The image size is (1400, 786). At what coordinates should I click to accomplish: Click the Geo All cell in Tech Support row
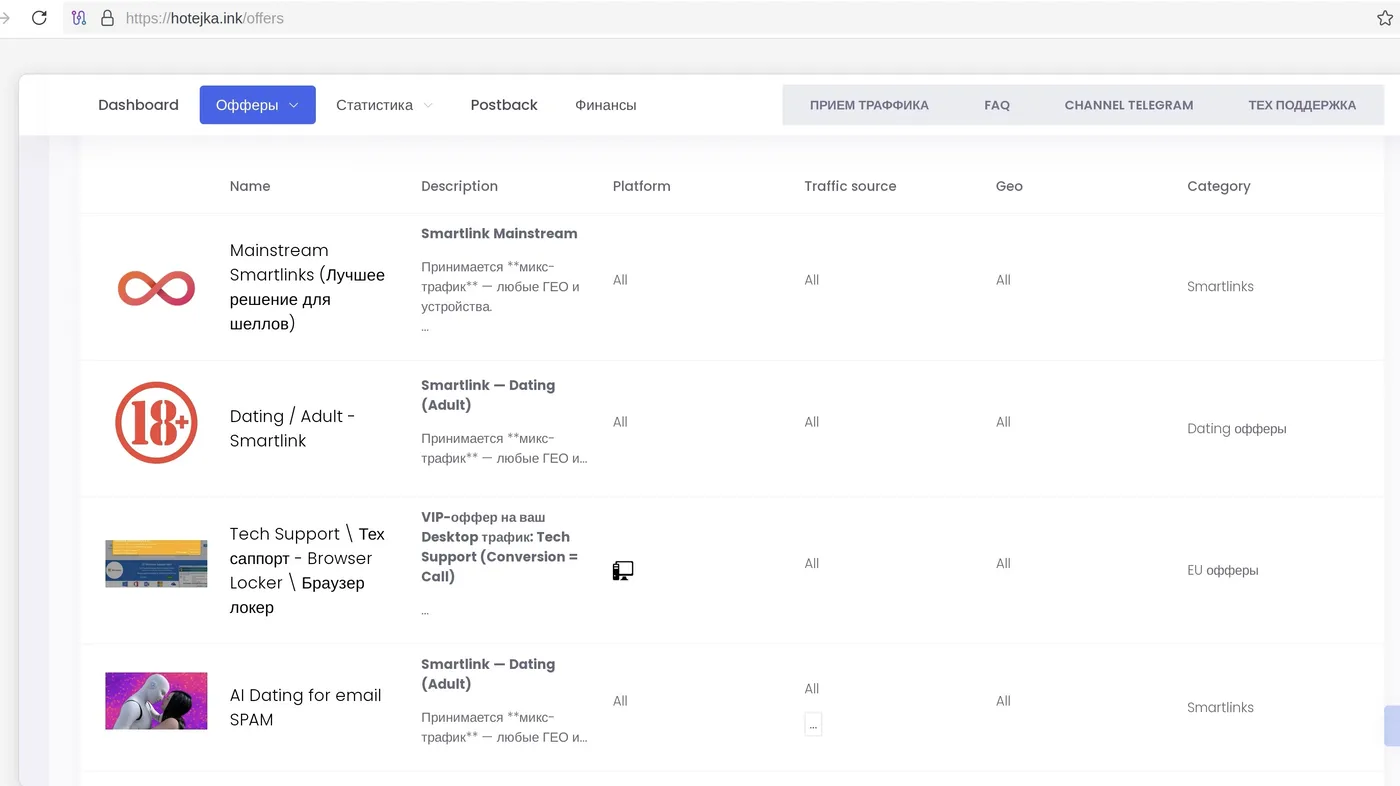pyautogui.click(x=1003, y=563)
